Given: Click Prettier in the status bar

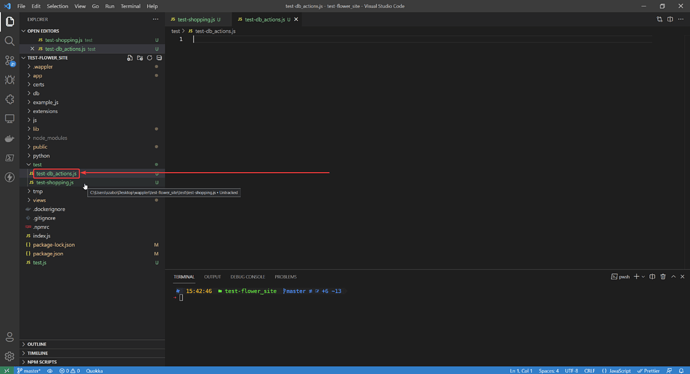Looking at the screenshot, I should (x=649, y=370).
